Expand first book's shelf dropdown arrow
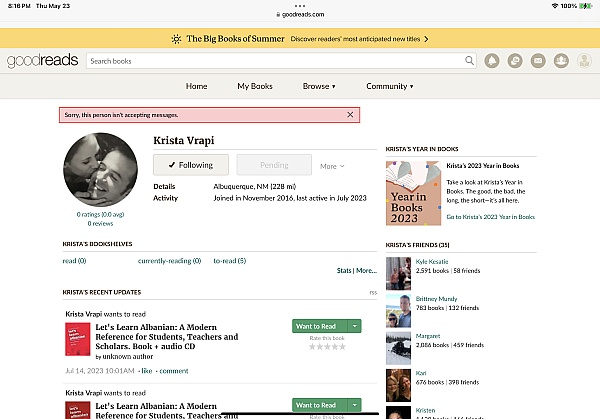 [x=354, y=326]
